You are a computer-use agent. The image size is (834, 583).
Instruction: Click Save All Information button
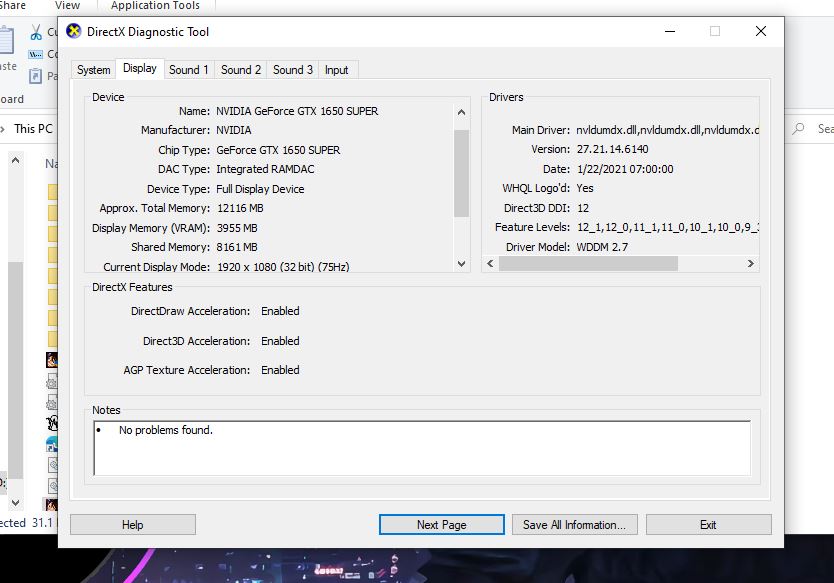point(574,525)
